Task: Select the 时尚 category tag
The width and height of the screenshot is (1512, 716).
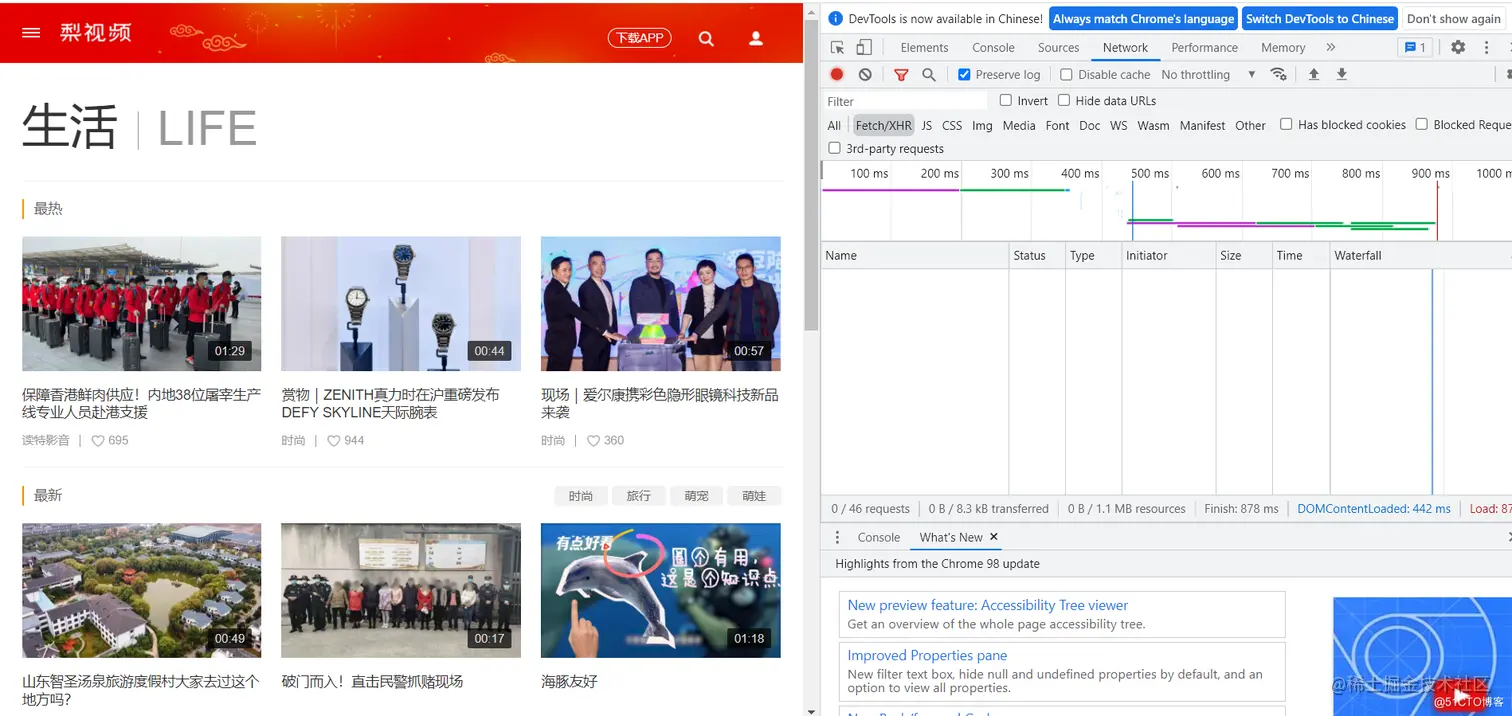Action: point(581,496)
